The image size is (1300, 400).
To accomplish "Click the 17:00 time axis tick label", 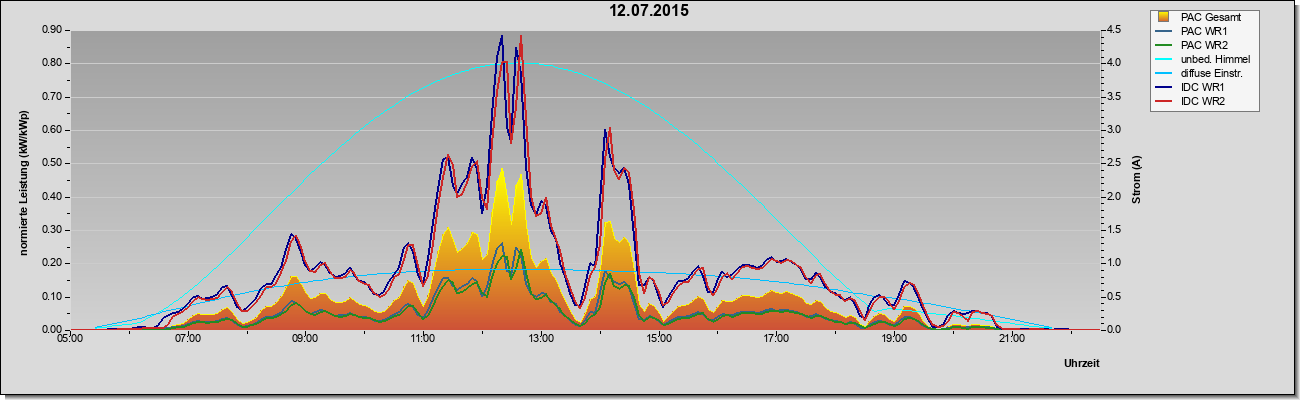I will (776, 340).
